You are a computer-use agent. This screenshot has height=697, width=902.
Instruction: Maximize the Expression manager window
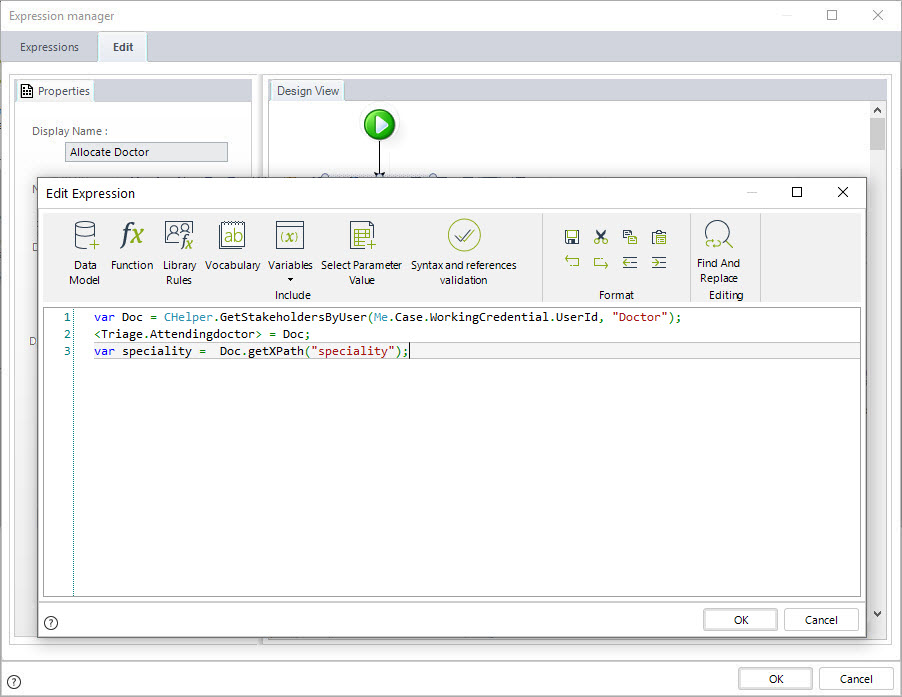(832, 15)
